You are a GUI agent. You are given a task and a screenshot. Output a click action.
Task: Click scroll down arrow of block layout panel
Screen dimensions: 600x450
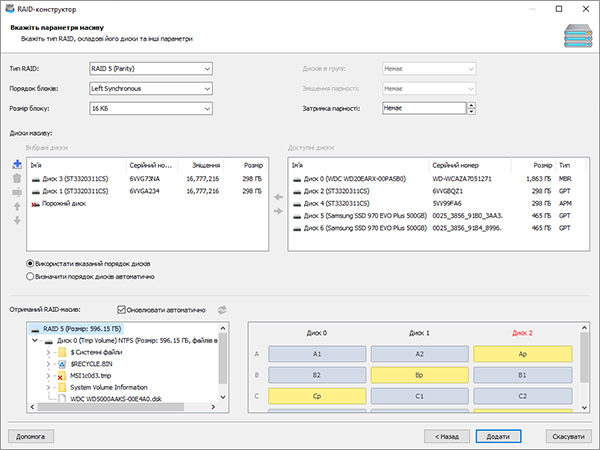click(x=584, y=408)
